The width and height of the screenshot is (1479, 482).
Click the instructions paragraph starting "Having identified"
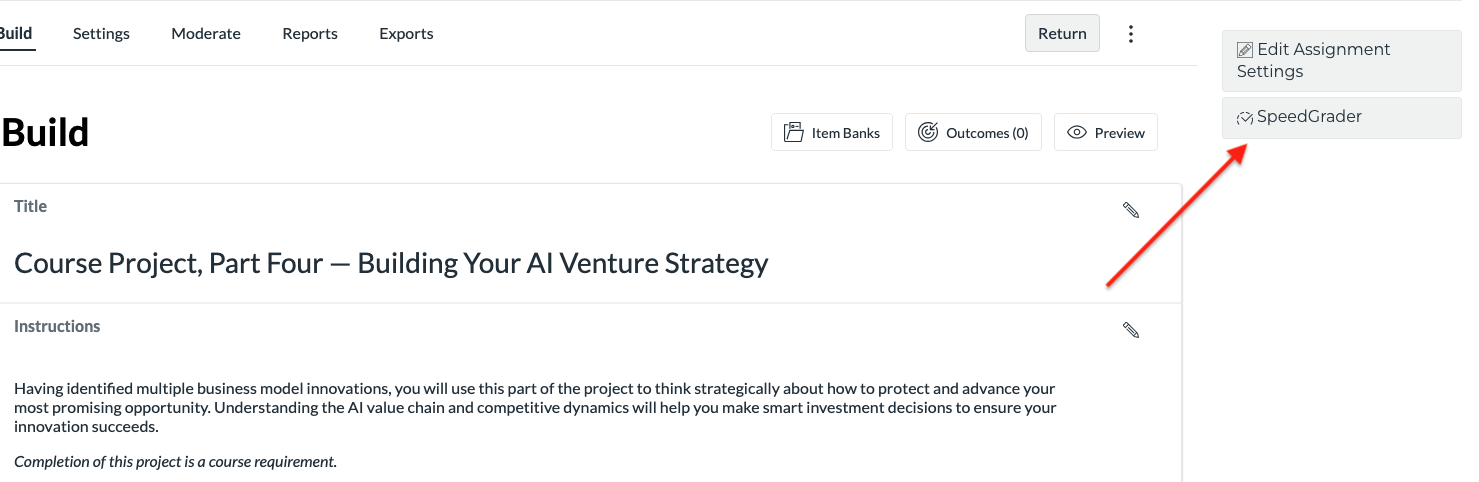point(535,407)
